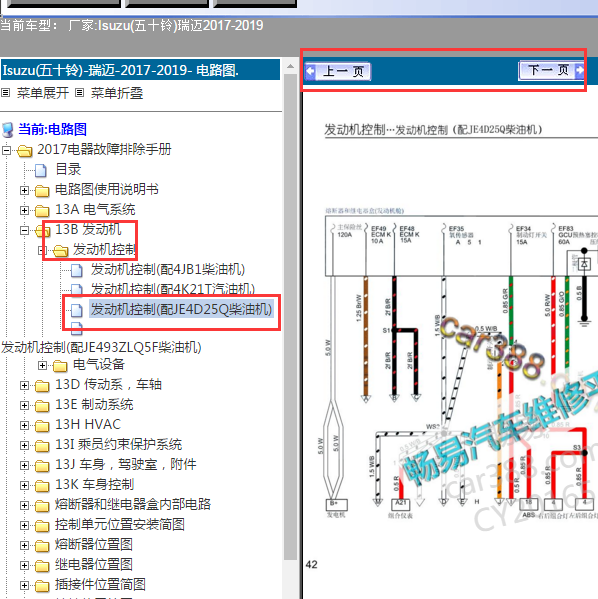
Task: Click the diagram title 发动机控制…配JE4D25Q柴油机
Action: click(x=433, y=130)
